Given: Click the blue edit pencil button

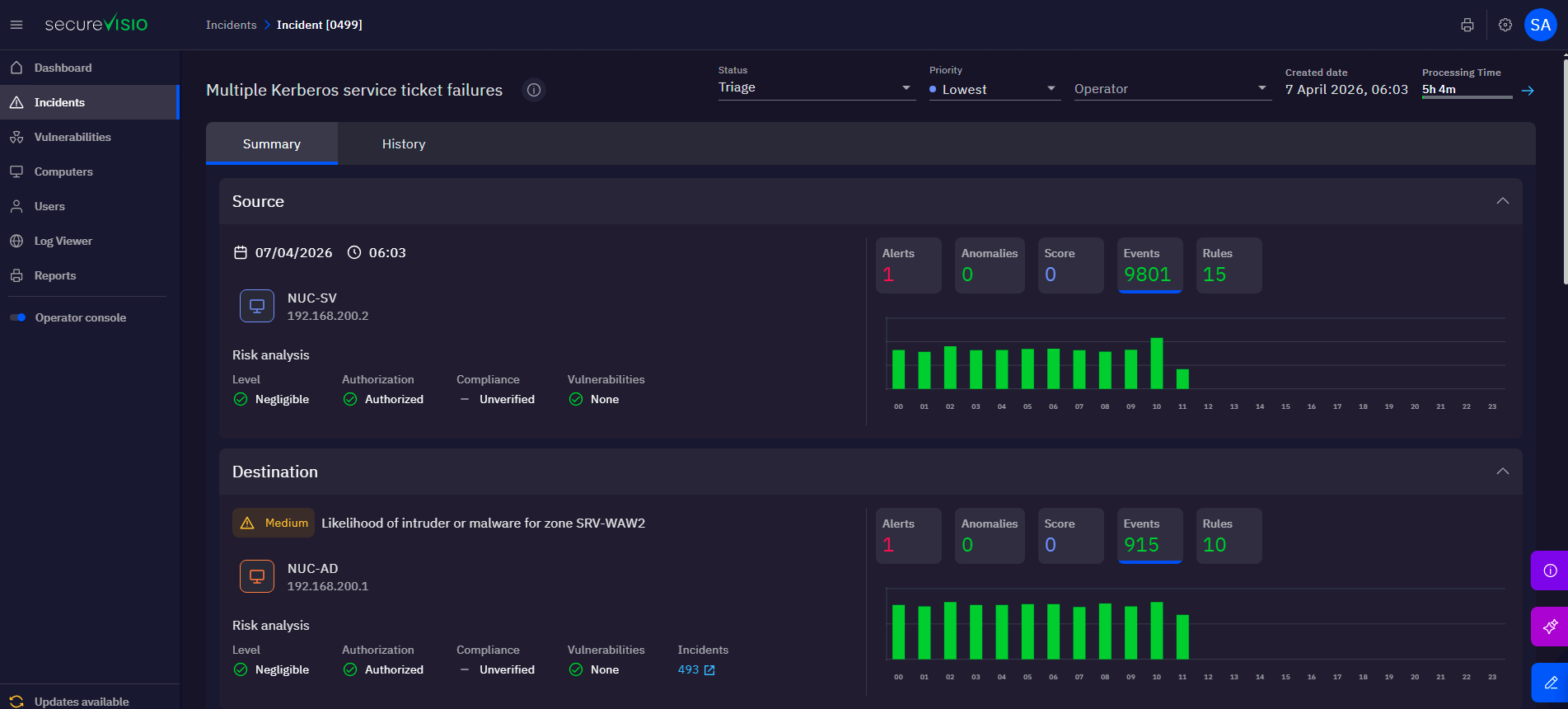Looking at the screenshot, I should point(1549,683).
